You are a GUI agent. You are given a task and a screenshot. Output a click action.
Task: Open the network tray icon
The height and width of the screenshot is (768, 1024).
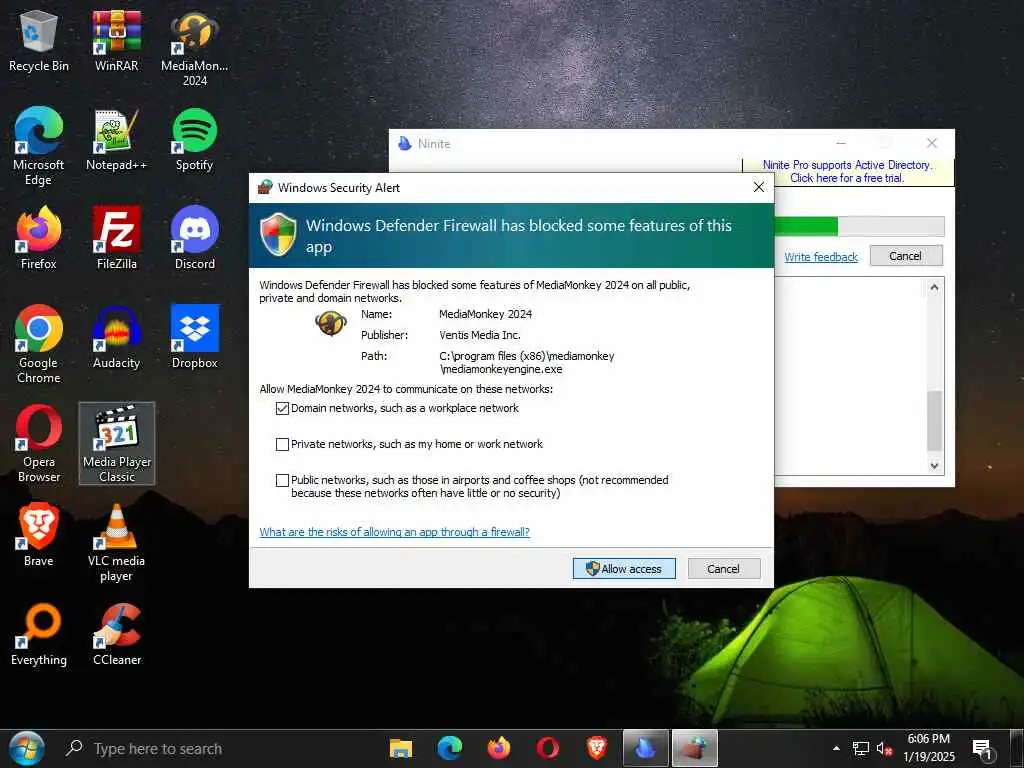click(860, 748)
